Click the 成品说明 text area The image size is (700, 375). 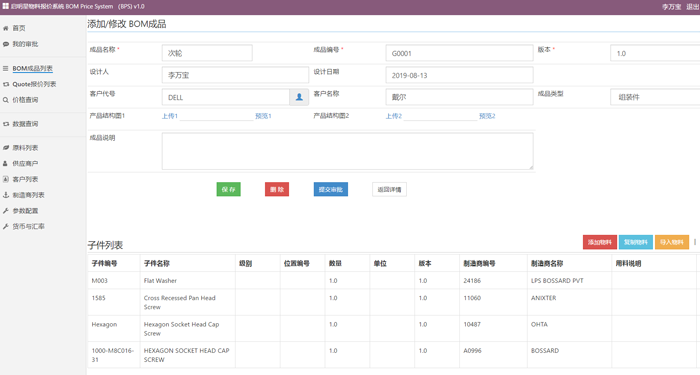[x=347, y=151]
